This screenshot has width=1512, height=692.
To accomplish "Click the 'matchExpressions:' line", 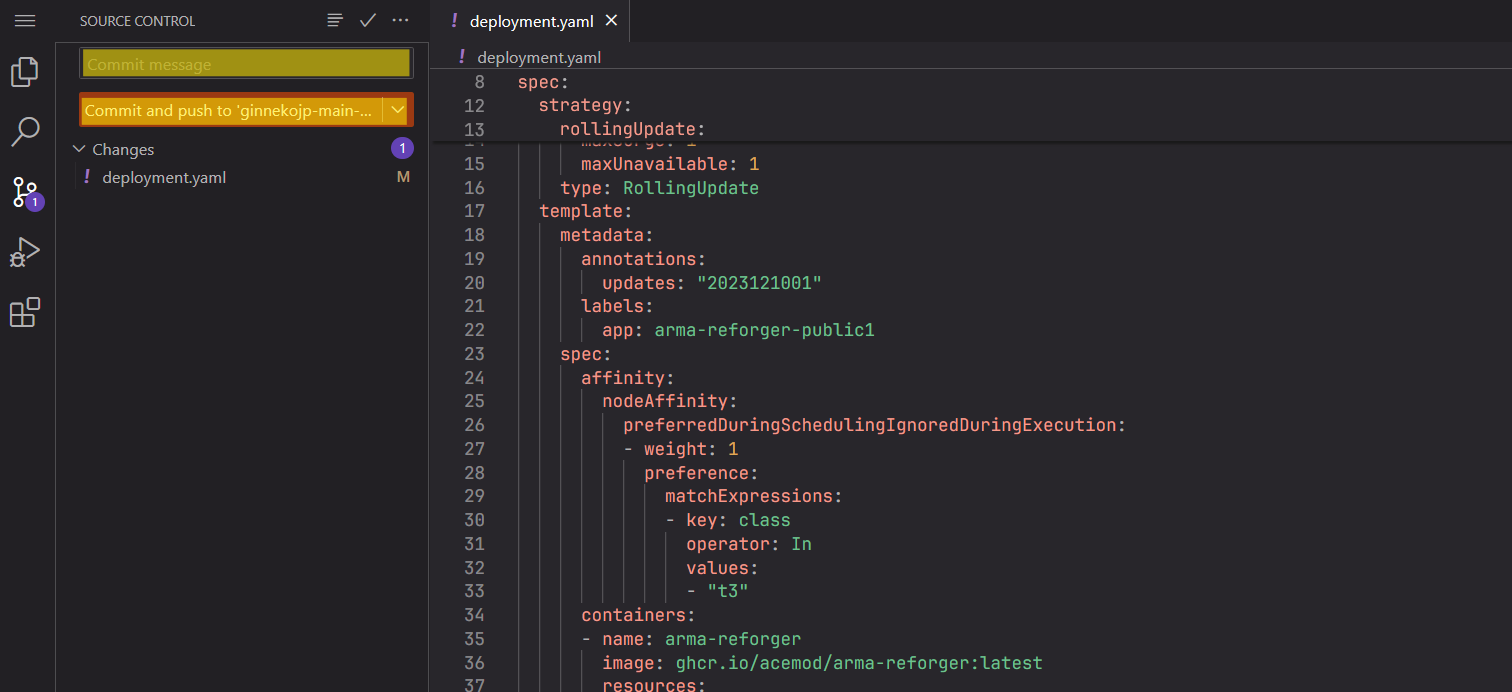I will 754,496.
